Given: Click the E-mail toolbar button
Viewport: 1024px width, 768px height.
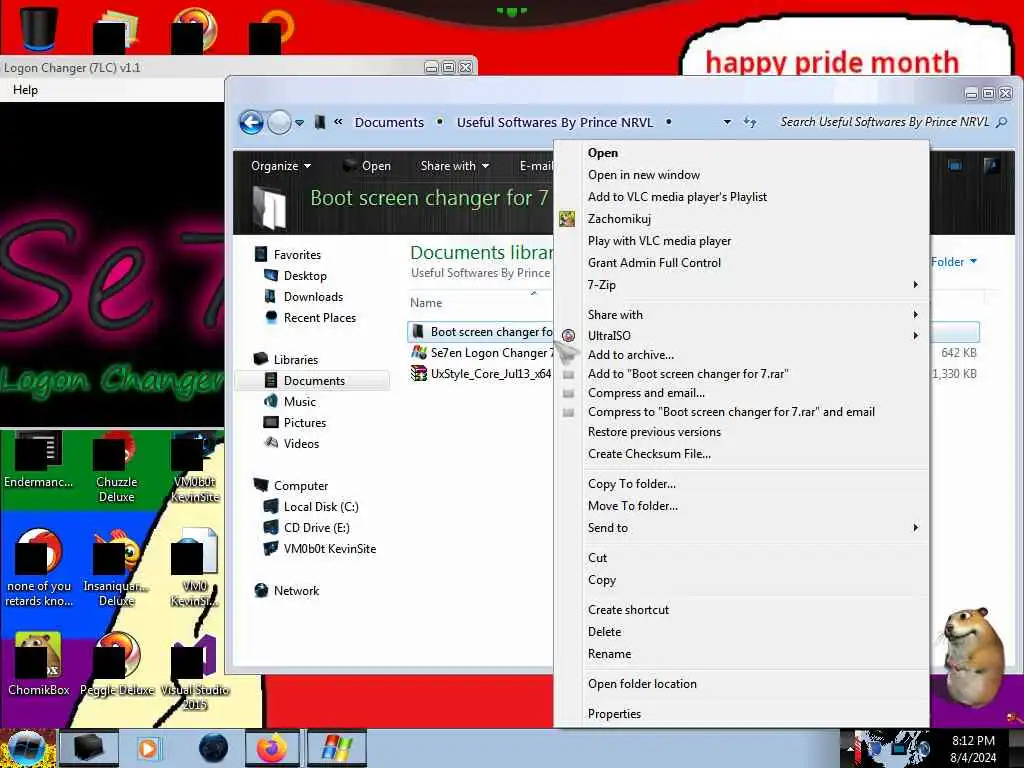Looking at the screenshot, I should 536,166.
